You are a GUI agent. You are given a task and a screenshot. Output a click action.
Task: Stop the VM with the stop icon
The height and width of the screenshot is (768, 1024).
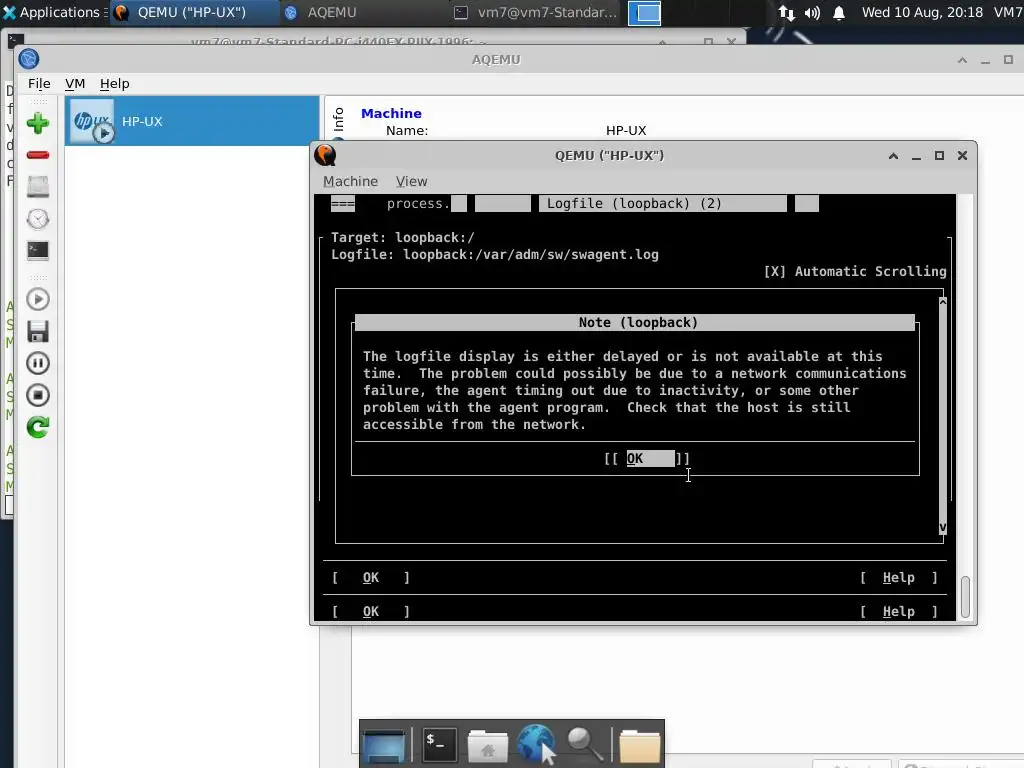(x=38, y=395)
